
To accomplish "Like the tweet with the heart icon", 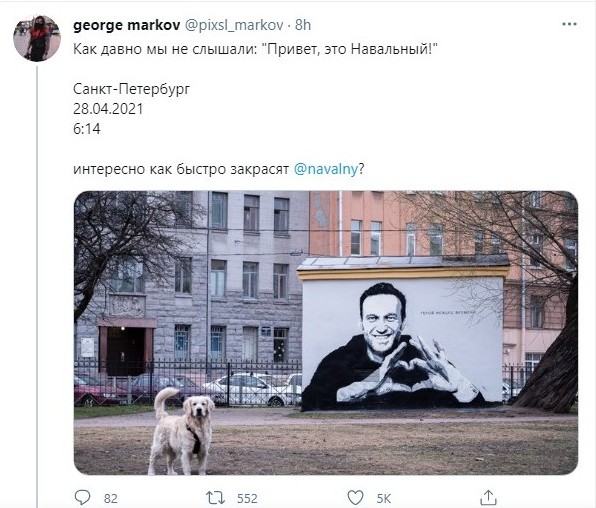I will [x=356, y=497].
